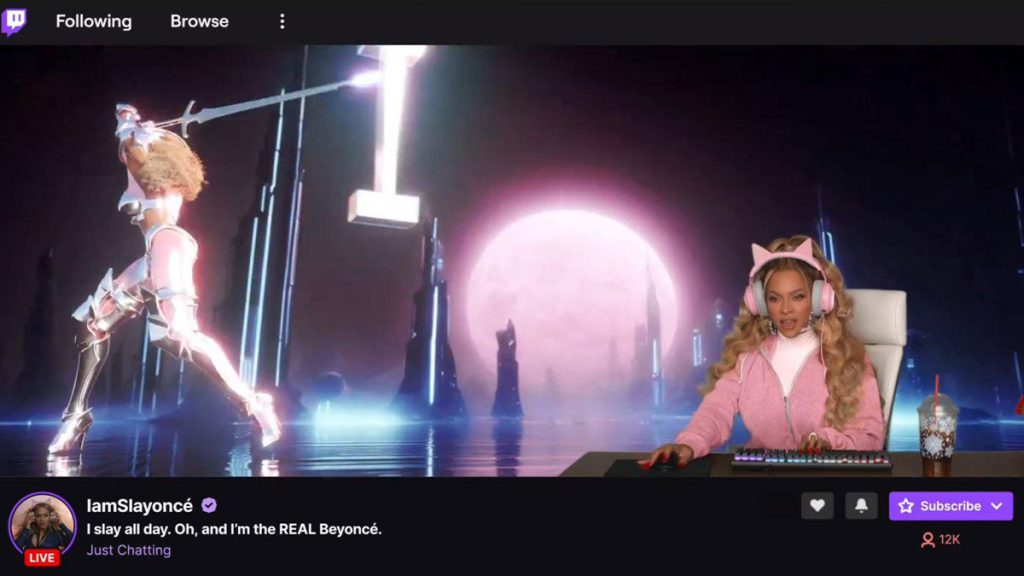Open the Following page
1024x576 pixels.
click(x=93, y=20)
